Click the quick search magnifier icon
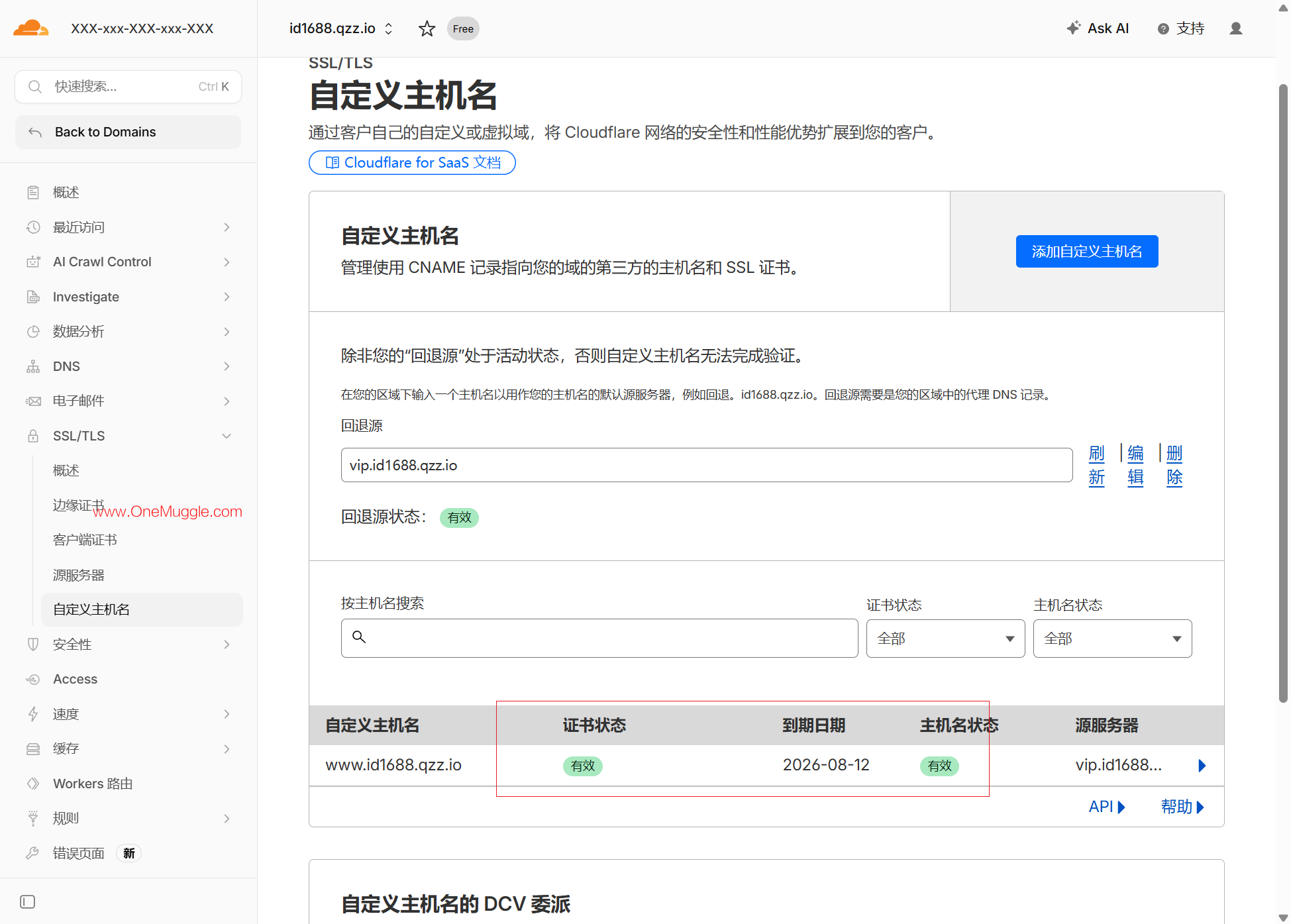 pos(35,87)
